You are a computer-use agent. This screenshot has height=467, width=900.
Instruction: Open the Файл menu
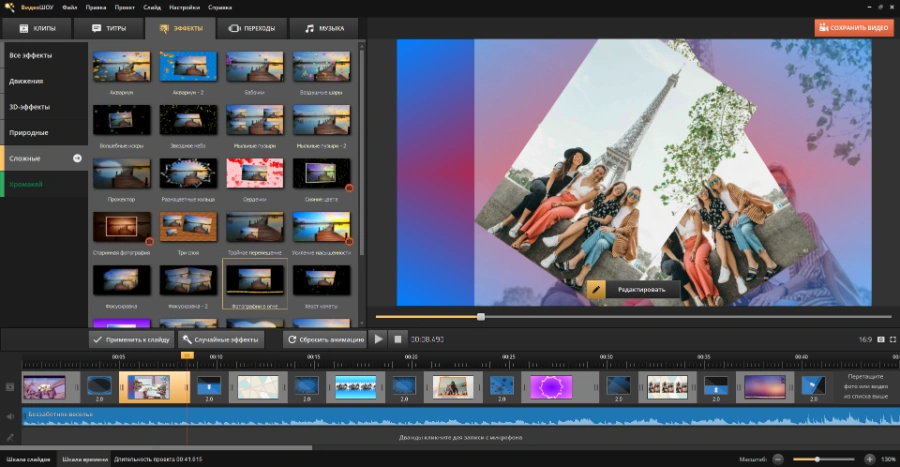(69, 7)
